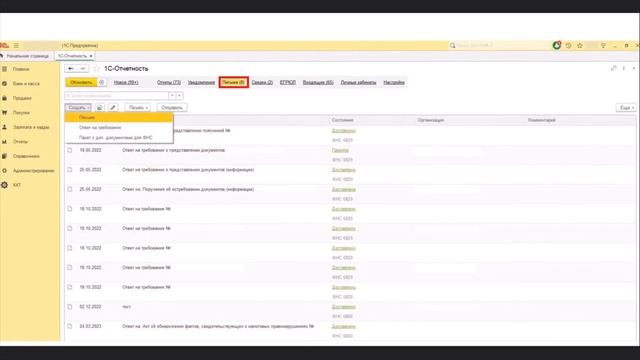Open the Настройки link
Image resolution: width=640 pixels, height=360 pixels.
click(x=394, y=82)
